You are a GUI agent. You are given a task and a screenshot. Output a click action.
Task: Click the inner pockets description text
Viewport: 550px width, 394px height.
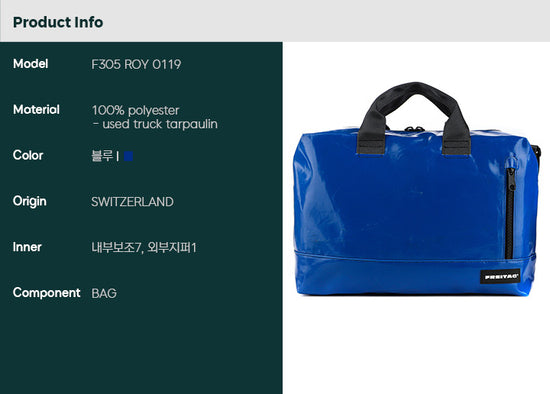(144, 247)
